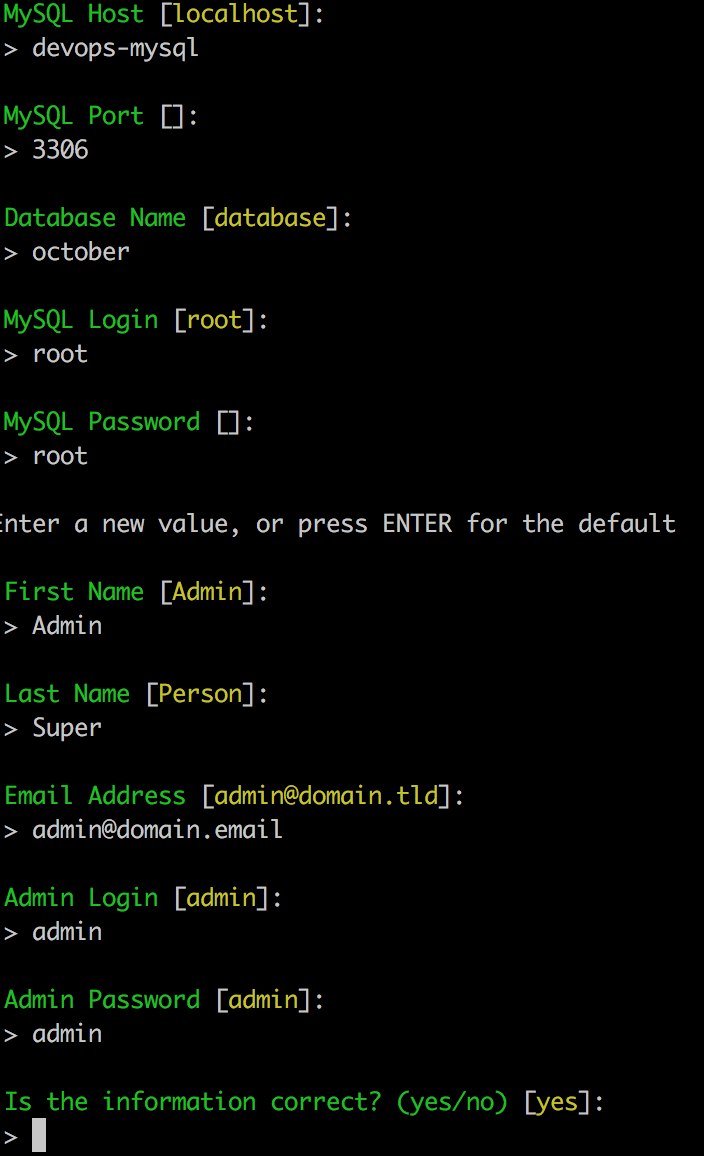Click the 'admin@domain.email' entry
This screenshot has width=704, height=1156.
(157, 830)
